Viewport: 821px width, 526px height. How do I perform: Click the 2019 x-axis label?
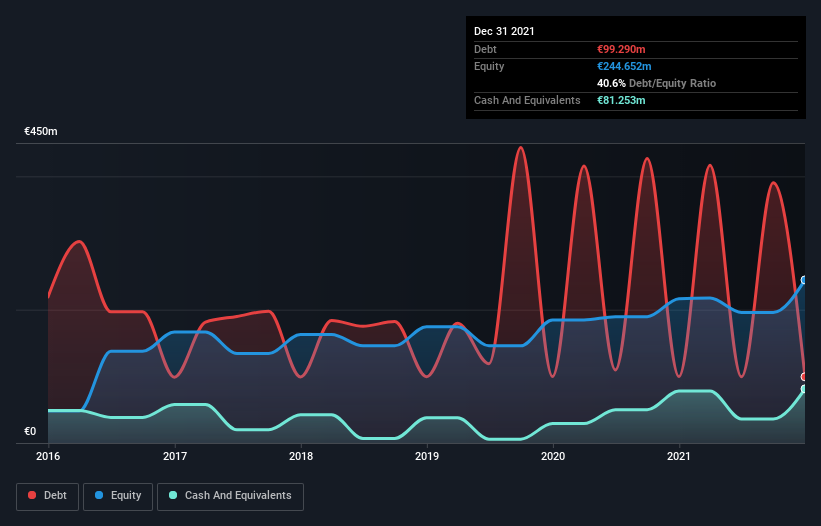click(x=427, y=456)
